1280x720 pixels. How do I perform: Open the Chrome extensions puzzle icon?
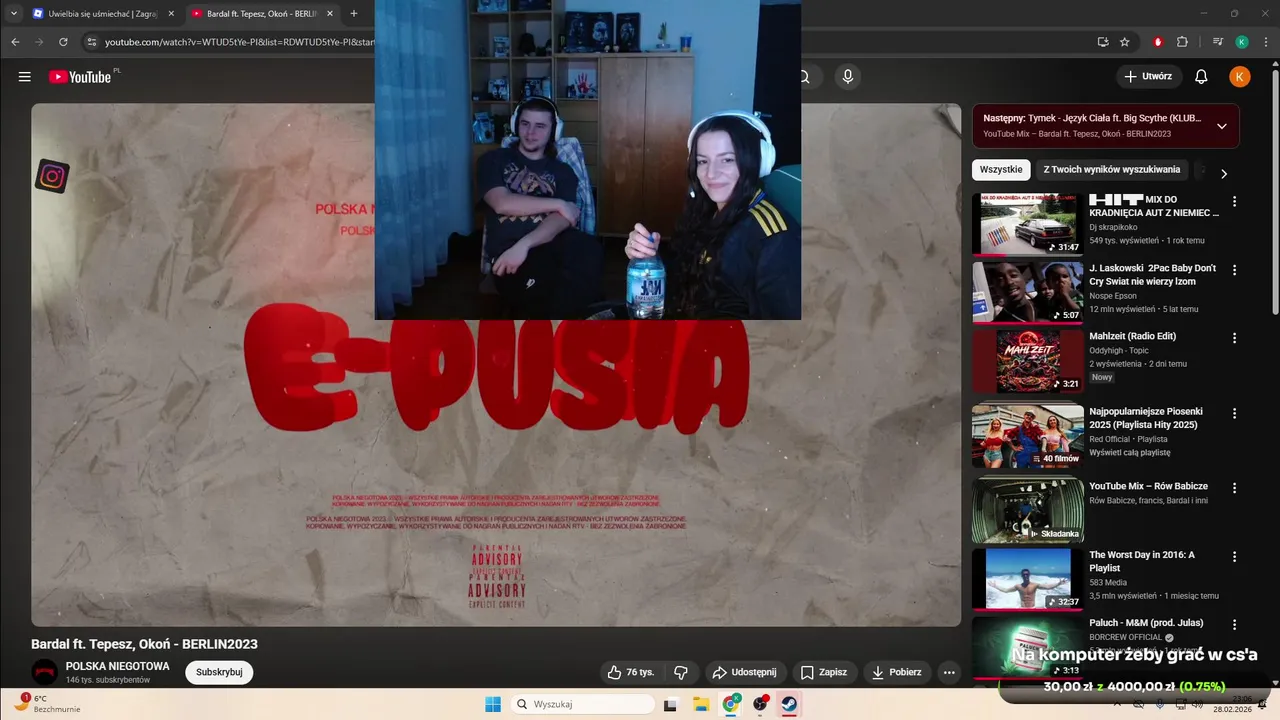coord(1182,42)
